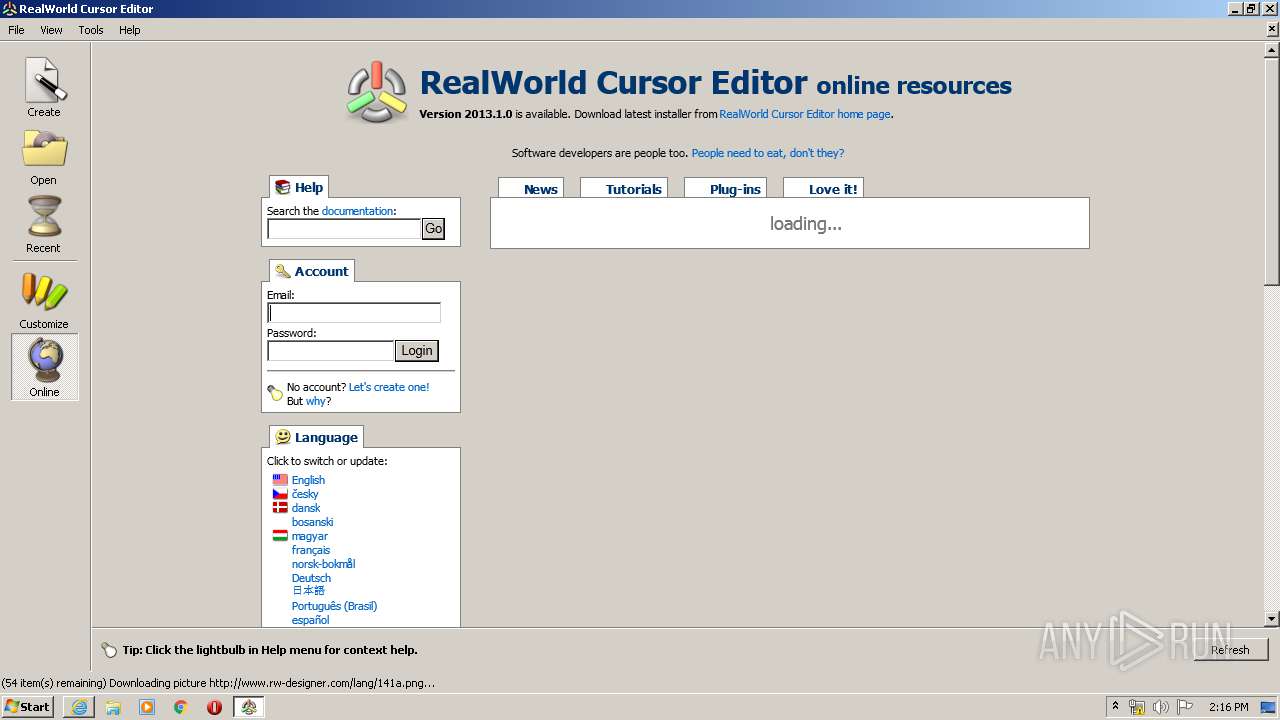Click the English US flag icon
Screen dimensions: 1280x720
coord(280,480)
